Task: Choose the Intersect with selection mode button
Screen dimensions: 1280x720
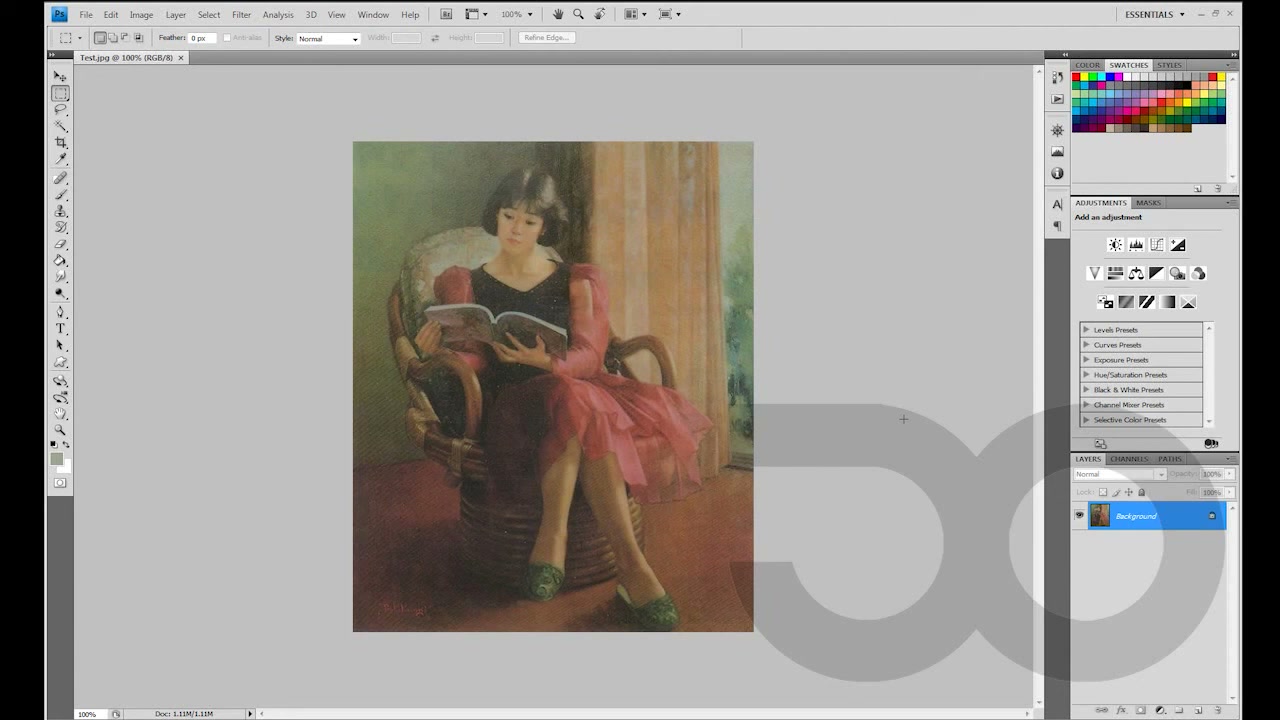Action: click(138, 38)
